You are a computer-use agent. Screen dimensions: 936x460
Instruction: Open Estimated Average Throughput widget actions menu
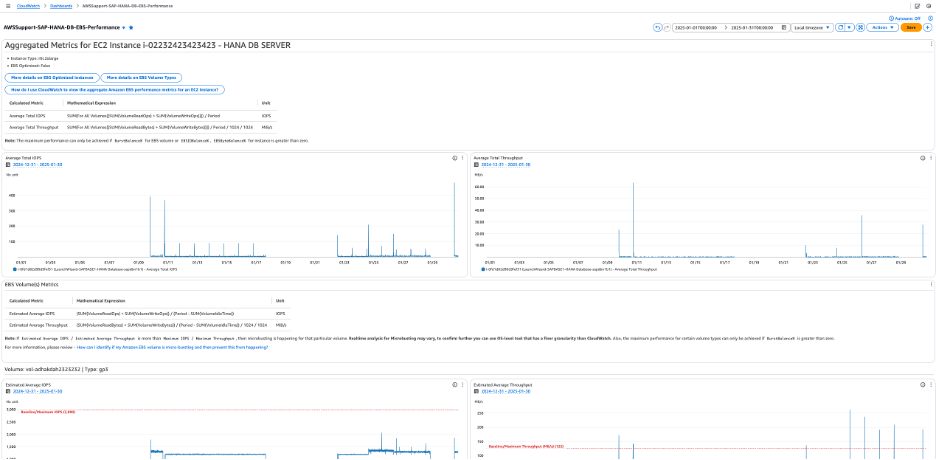930,385
